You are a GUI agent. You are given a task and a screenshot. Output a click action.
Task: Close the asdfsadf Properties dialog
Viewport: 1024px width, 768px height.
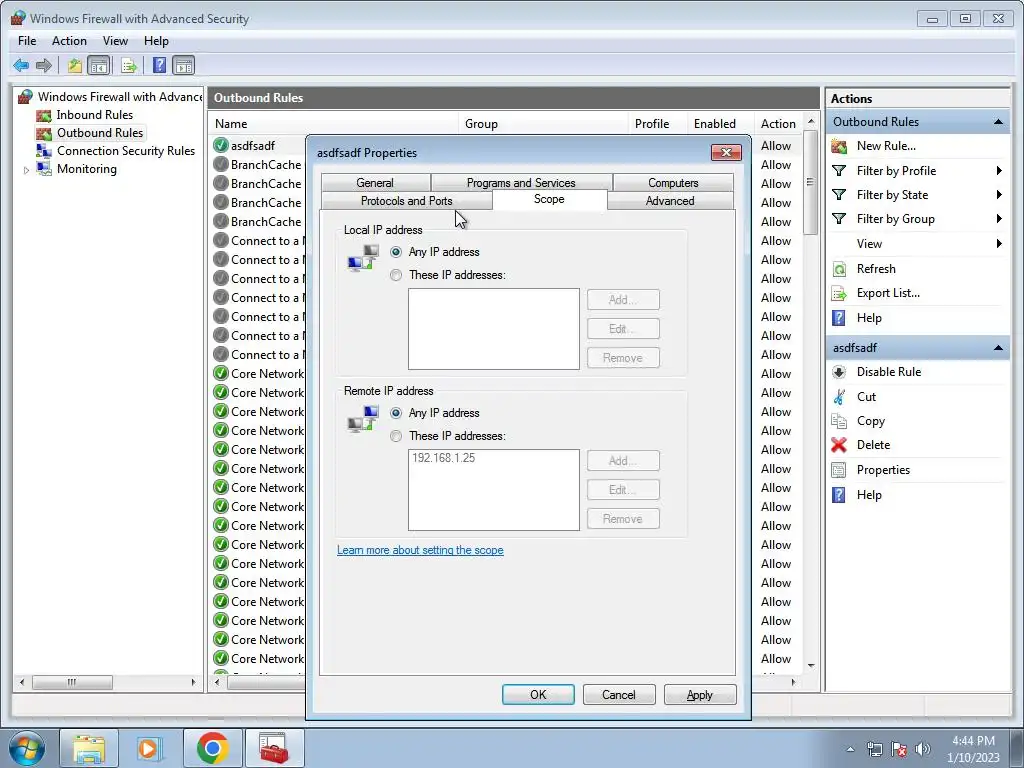tap(726, 152)
